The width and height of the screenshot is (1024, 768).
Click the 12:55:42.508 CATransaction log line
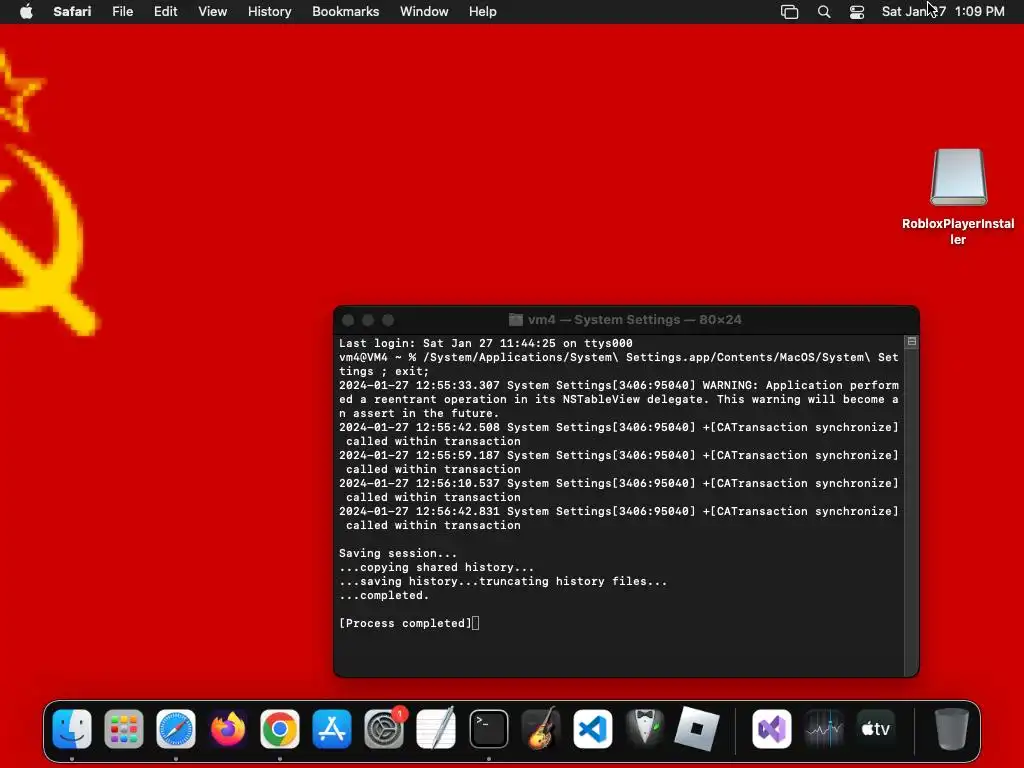click(x=618, y=434)
